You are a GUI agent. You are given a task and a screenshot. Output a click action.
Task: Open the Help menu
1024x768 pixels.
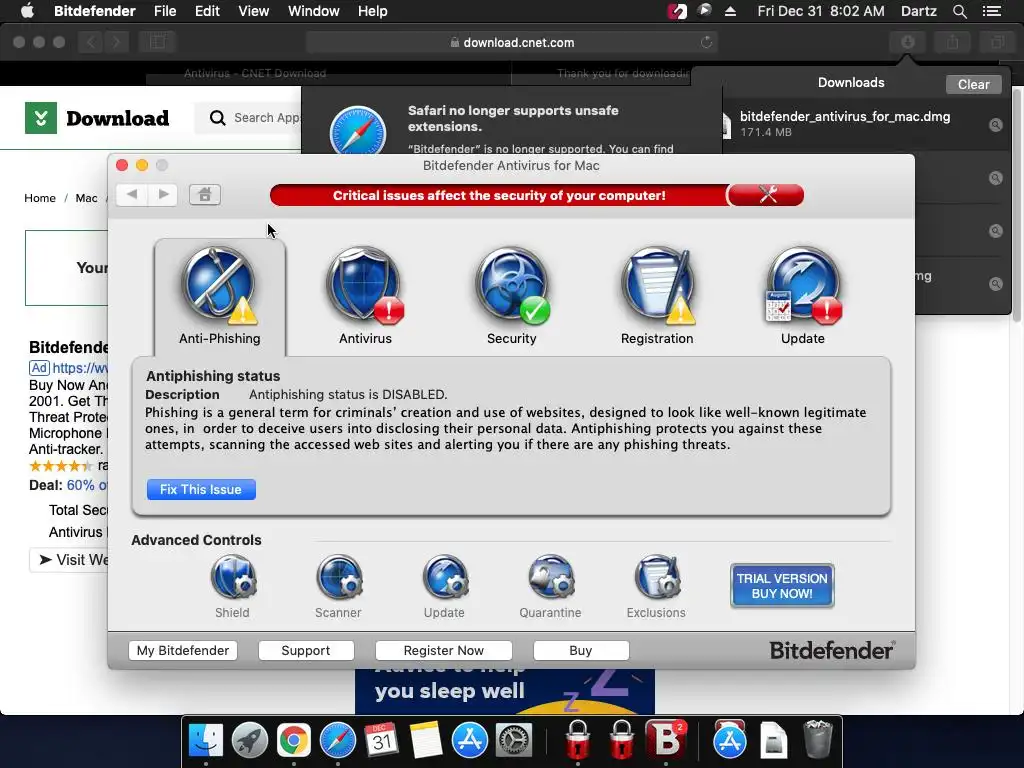coord(372,11)
